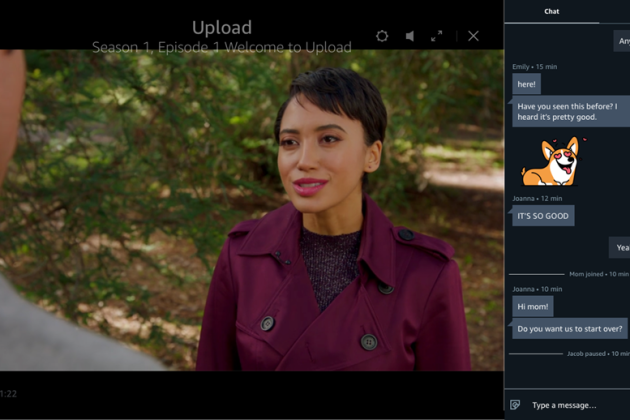Viewport: 630px width, 420px height.
Task: Click the corgi heart-eyes sticker in chat
Action: click(553, 162)
